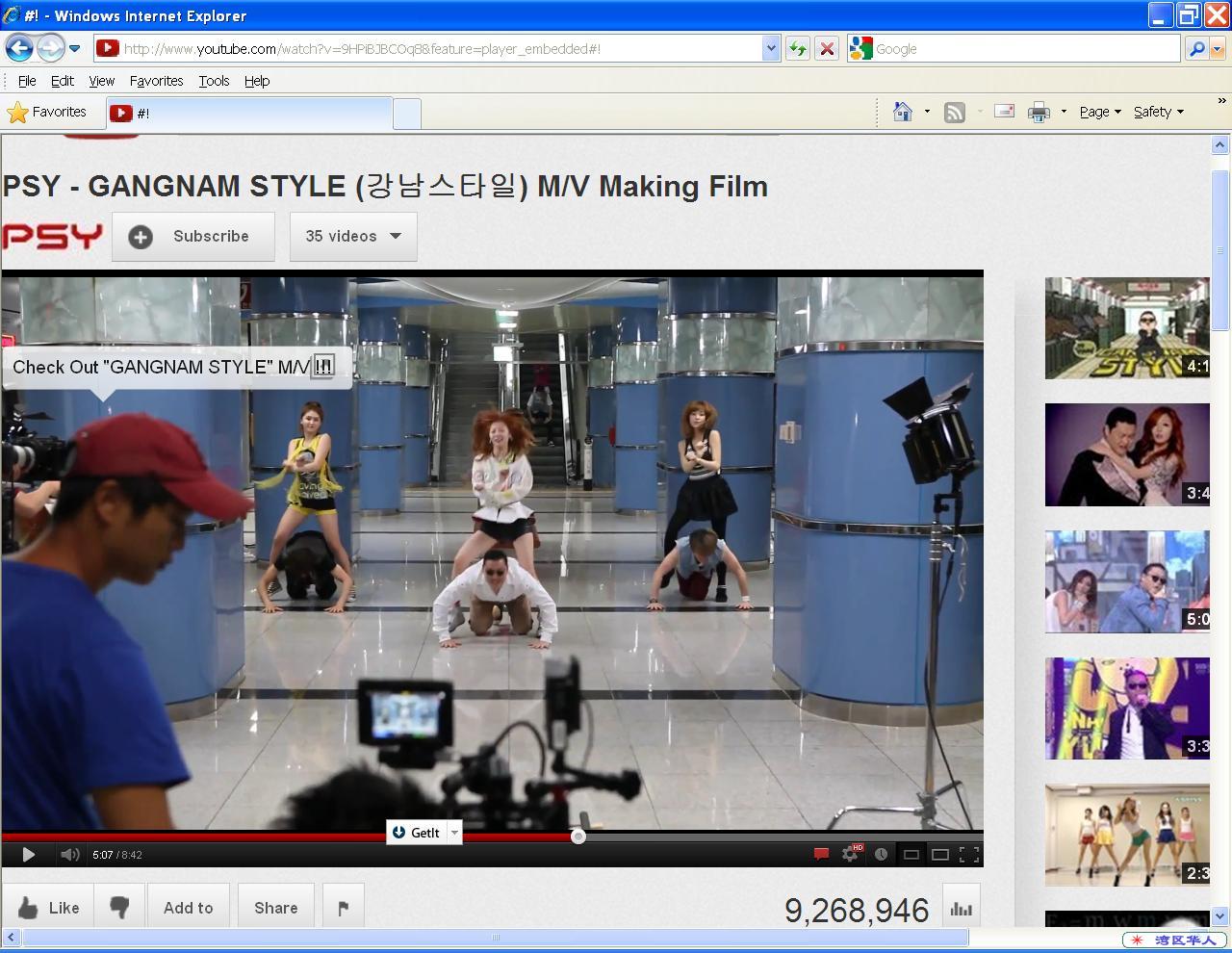Click the Home icon in command bar

point(903,112)
